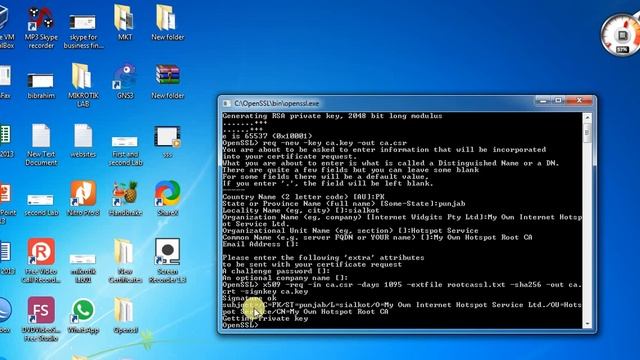
Task: Open the mikrotik LAB2 desktop item
Action: tap(83, 268)
